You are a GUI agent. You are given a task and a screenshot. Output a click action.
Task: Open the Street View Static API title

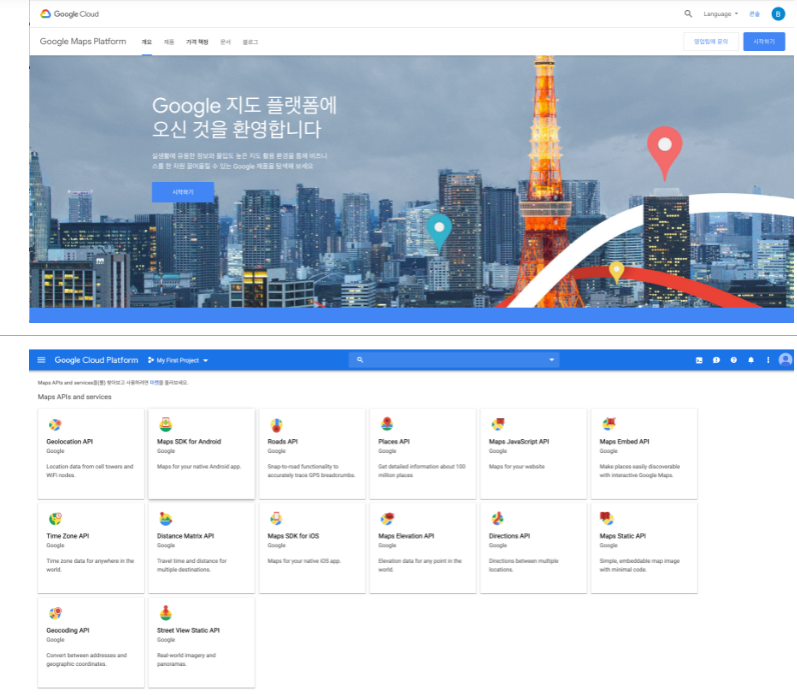tap(189, 630)
